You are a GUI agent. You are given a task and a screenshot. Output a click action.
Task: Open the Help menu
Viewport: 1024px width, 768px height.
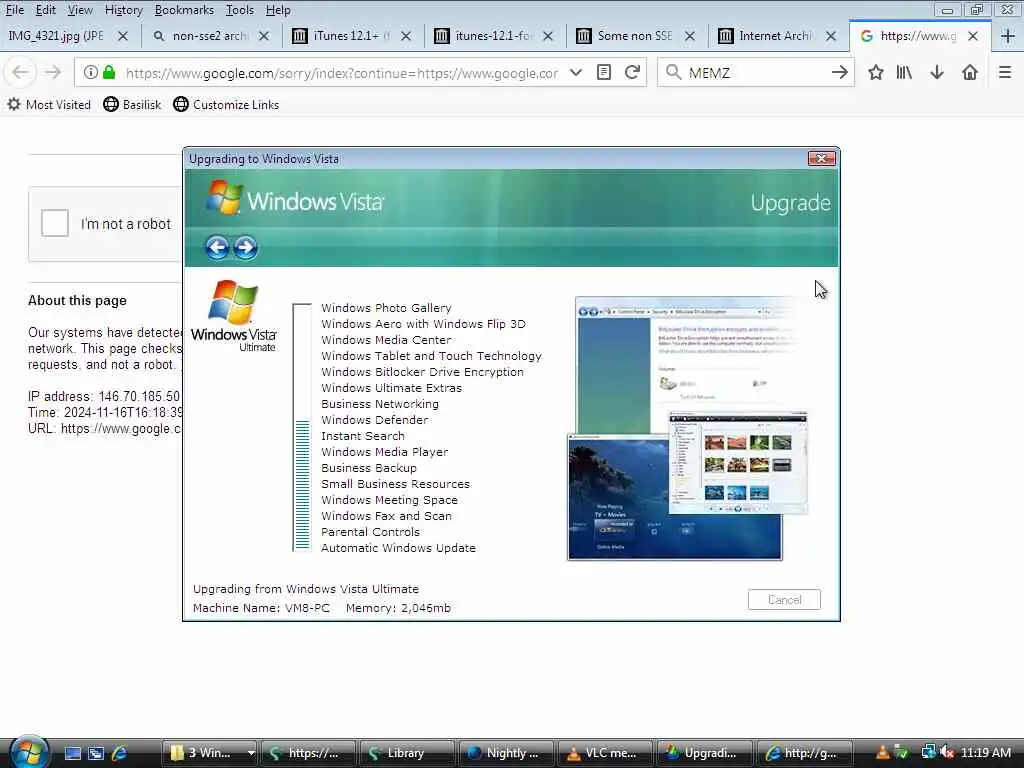[278, 10]
